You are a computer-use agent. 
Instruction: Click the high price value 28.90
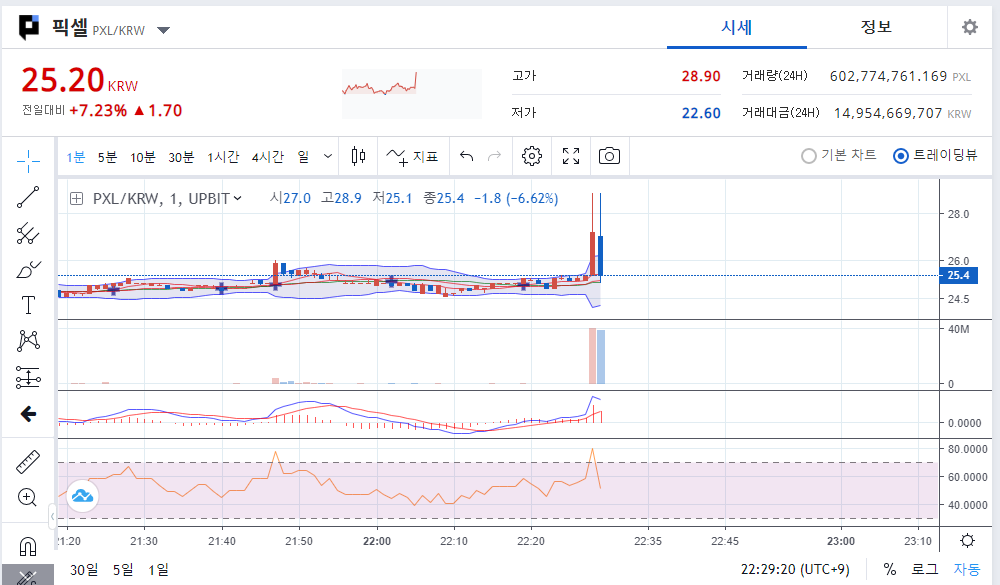701,77
